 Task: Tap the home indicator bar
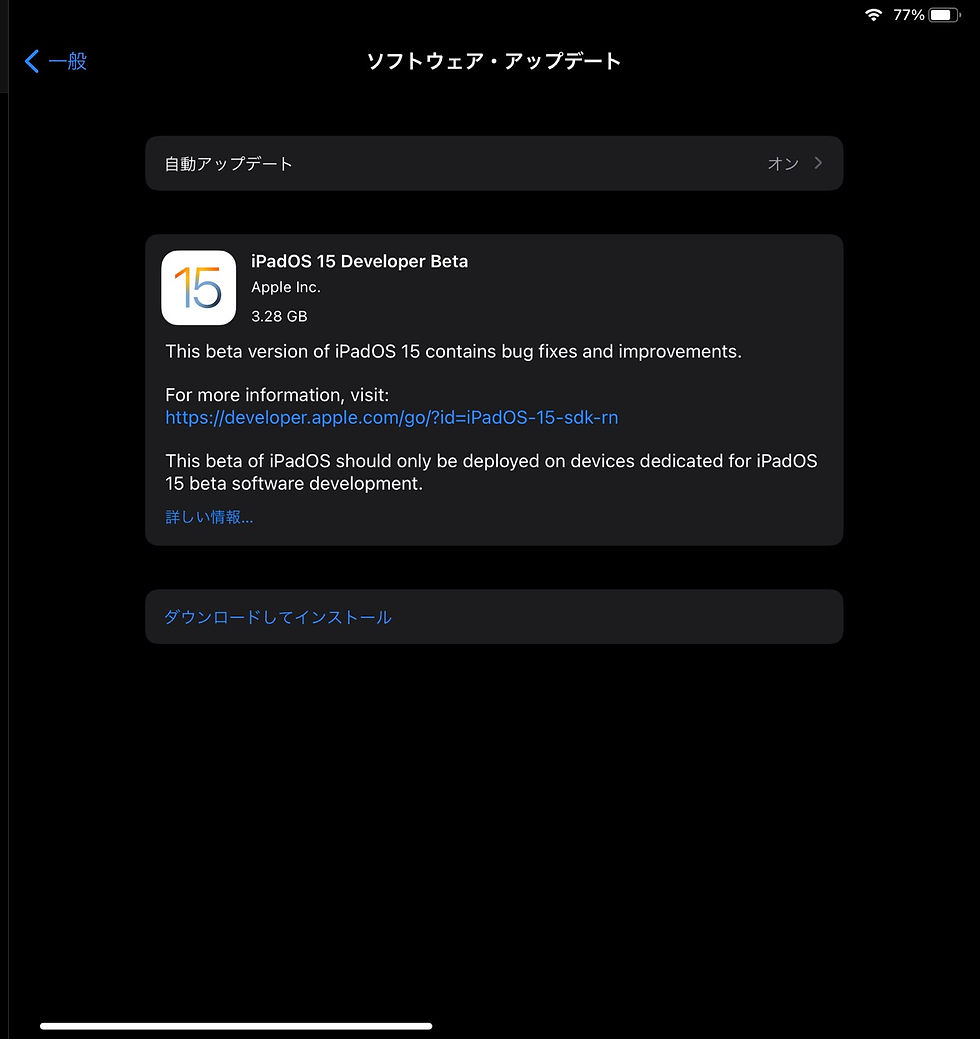point(236,1026)
